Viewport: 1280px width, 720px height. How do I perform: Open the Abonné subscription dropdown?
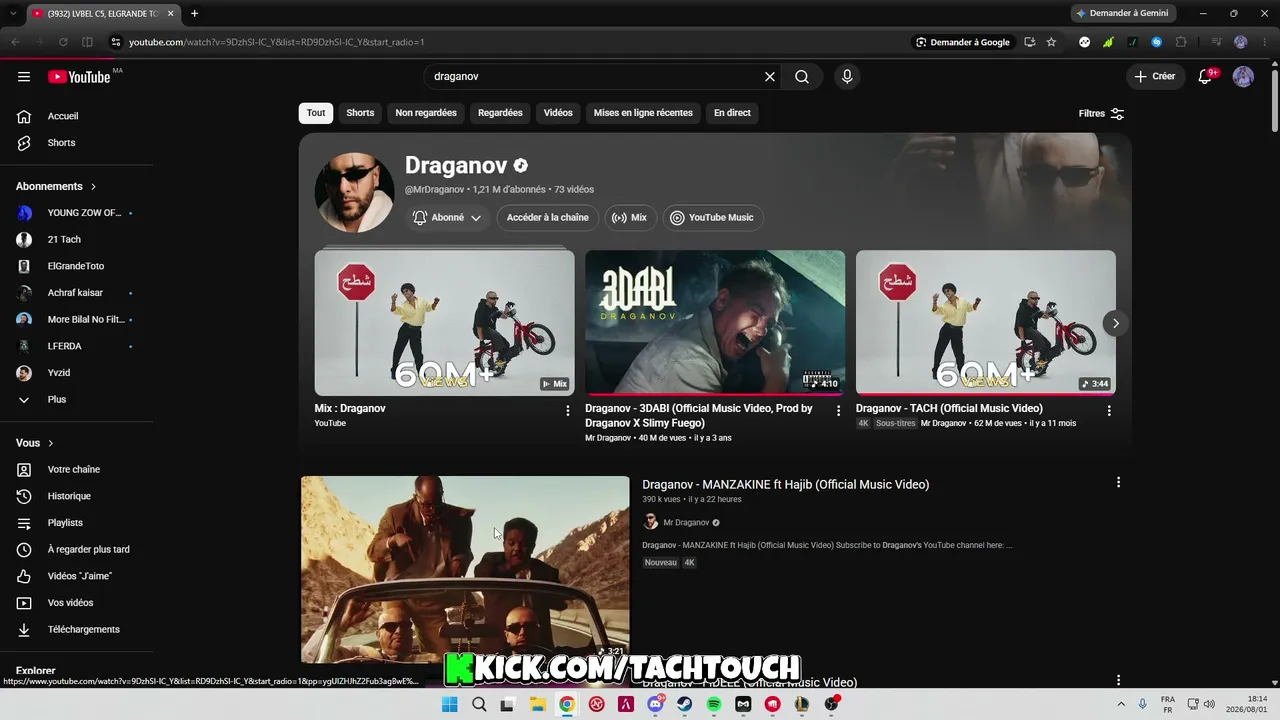point(447,218)
